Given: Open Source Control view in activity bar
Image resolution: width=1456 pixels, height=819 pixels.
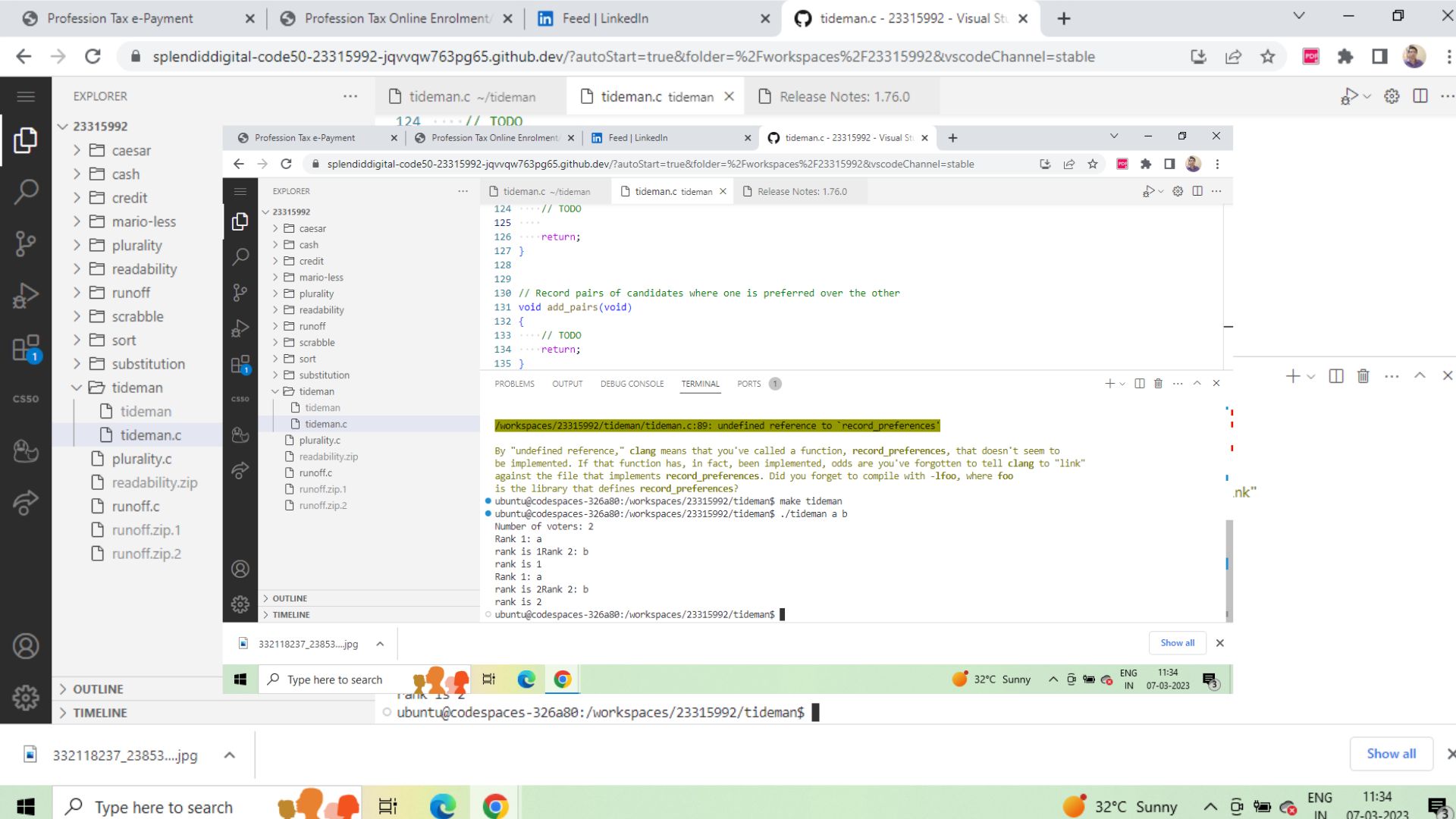Looking at the screenshot, I should click(x=26, y=243).
